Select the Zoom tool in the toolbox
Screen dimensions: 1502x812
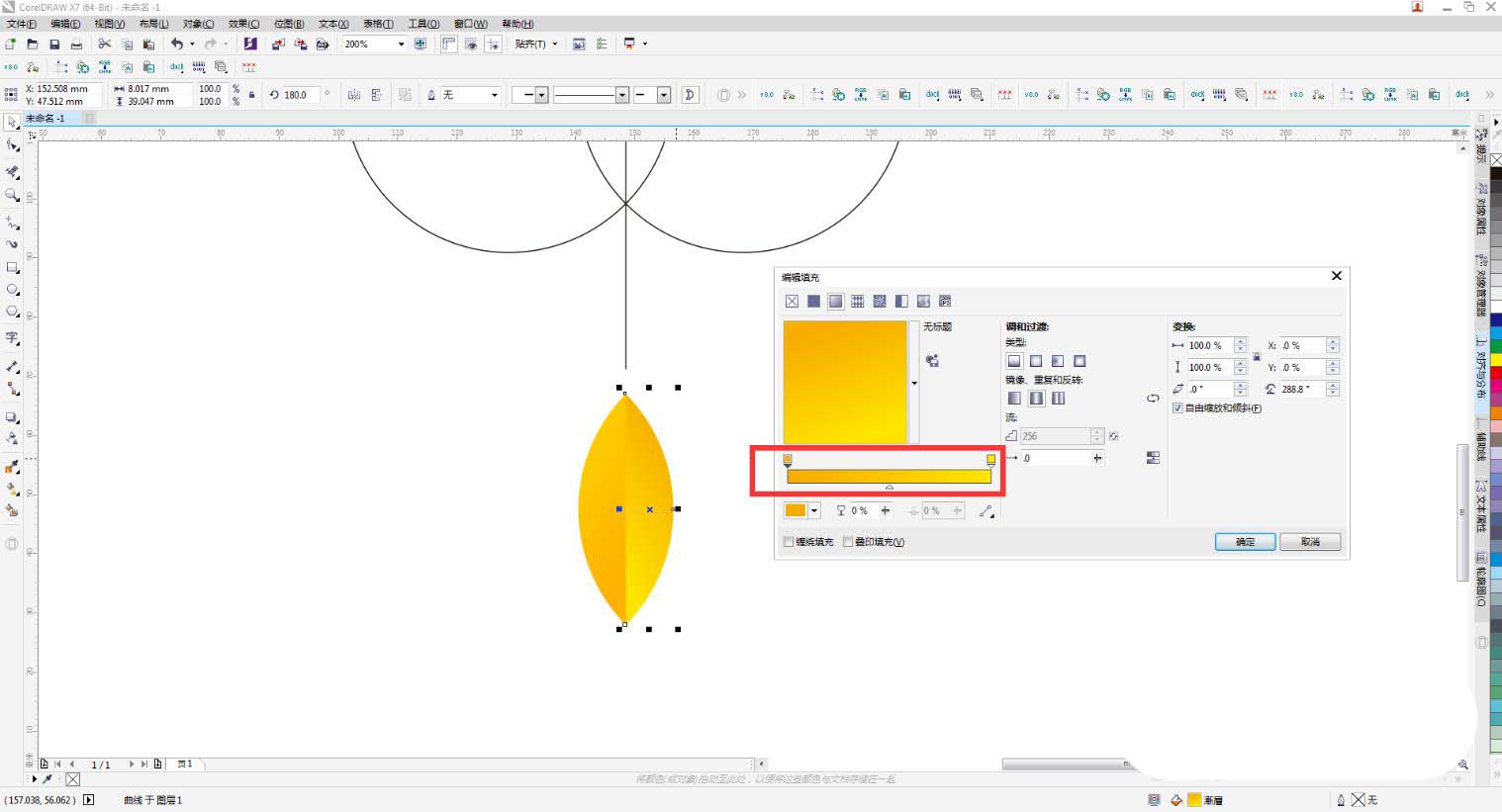12,195
